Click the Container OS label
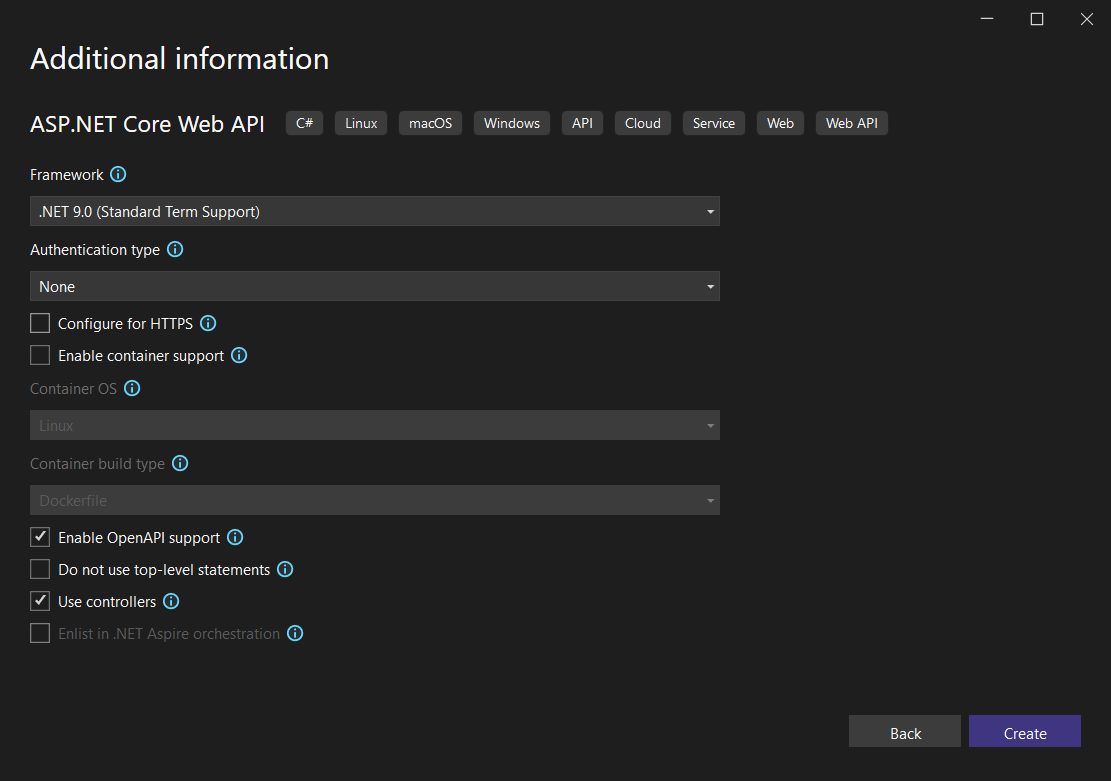The image size is (1111, 781). click(x=73, y=389)
